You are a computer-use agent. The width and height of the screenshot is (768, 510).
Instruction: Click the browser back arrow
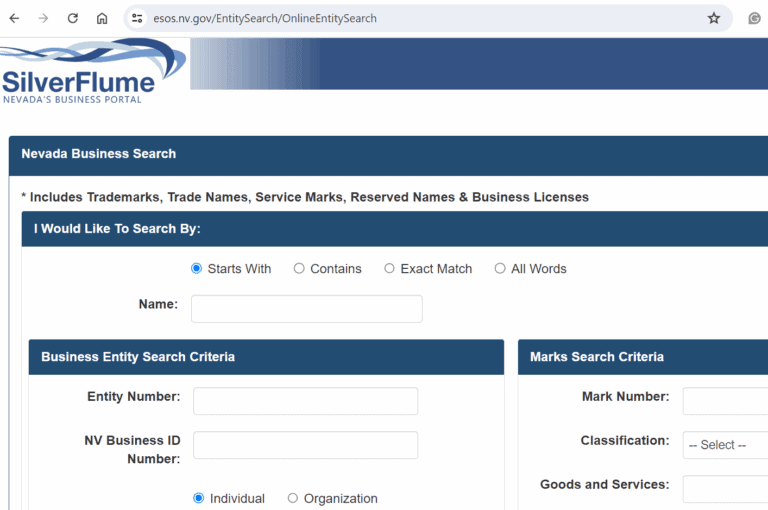pos(15,18)
